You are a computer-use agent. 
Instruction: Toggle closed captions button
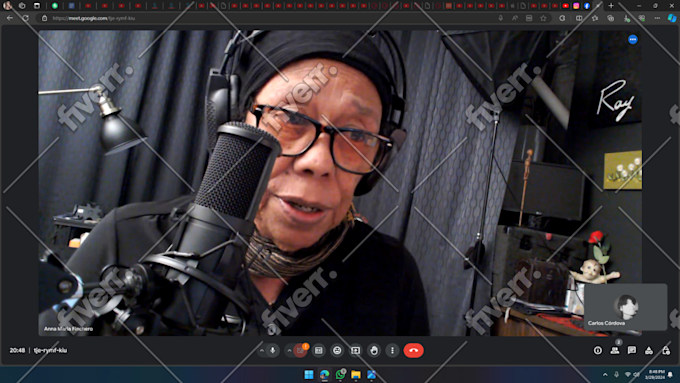pos(319,350)
